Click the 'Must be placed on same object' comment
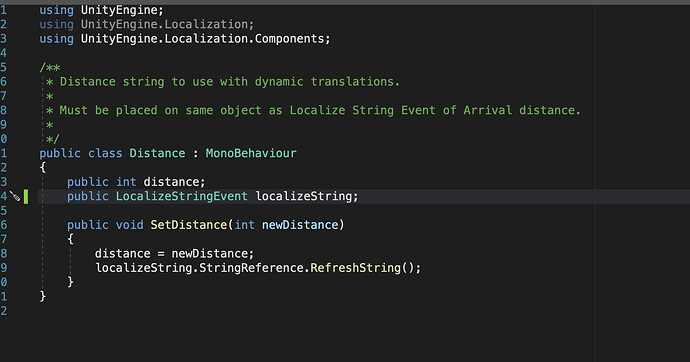The image size is (690, 362). tap(313, 110)
